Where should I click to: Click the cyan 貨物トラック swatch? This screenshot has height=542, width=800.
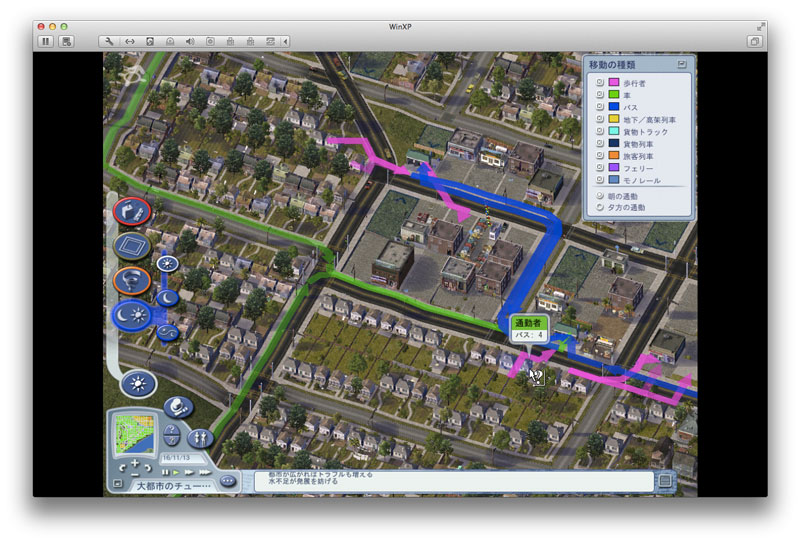[614, 131]
